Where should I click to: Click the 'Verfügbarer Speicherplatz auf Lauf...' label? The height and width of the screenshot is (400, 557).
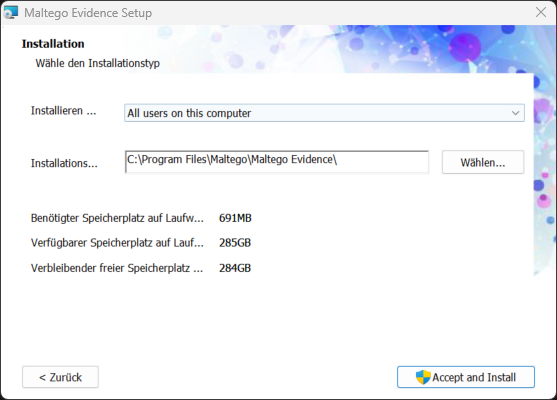point(117,243)
